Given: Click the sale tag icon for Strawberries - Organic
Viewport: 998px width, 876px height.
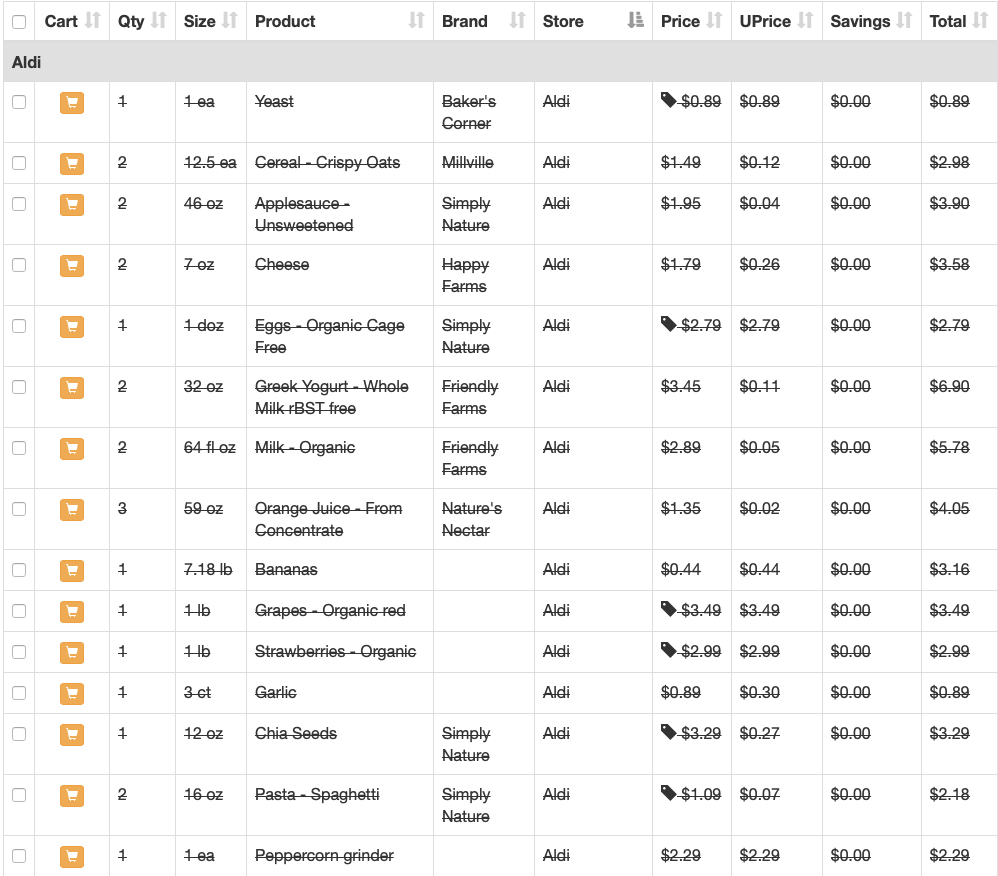Looking at the screenshot, I should point(668,650).
